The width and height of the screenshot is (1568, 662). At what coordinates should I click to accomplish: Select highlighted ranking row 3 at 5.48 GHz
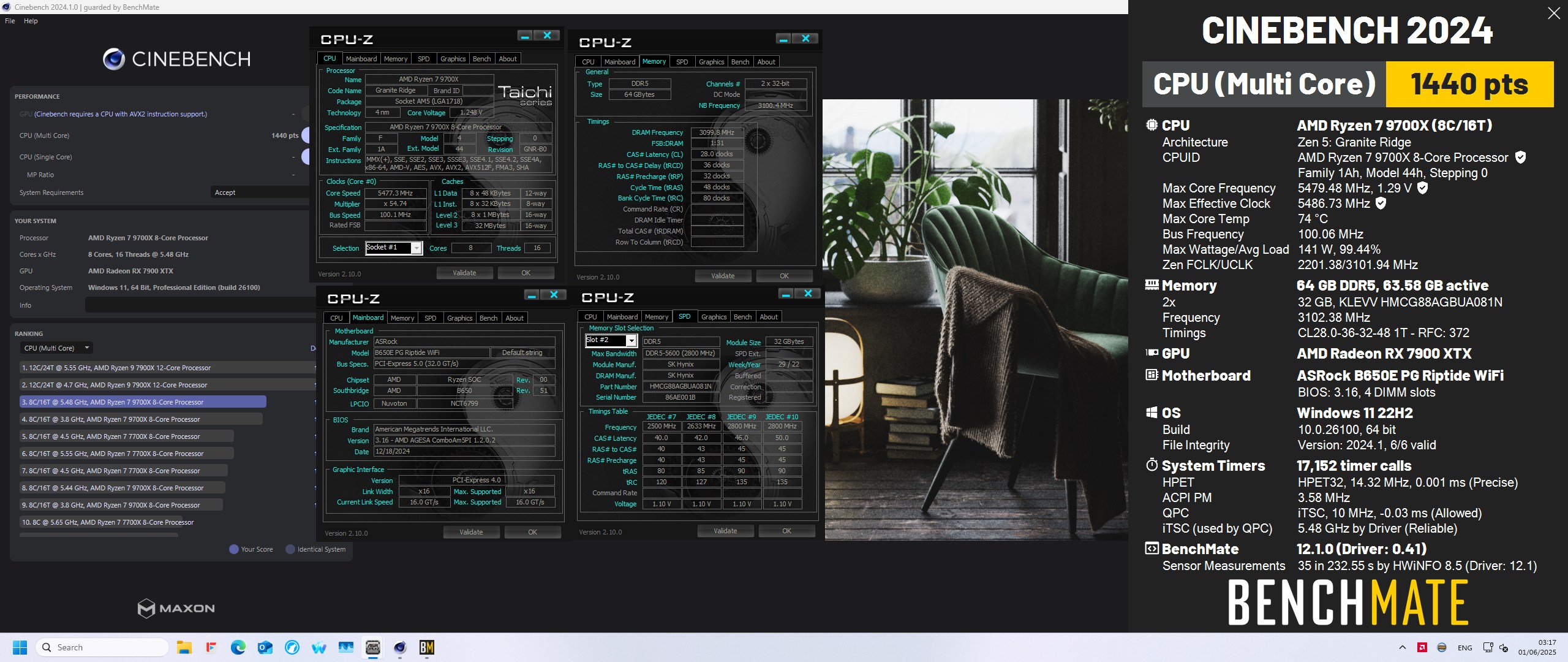143,402
